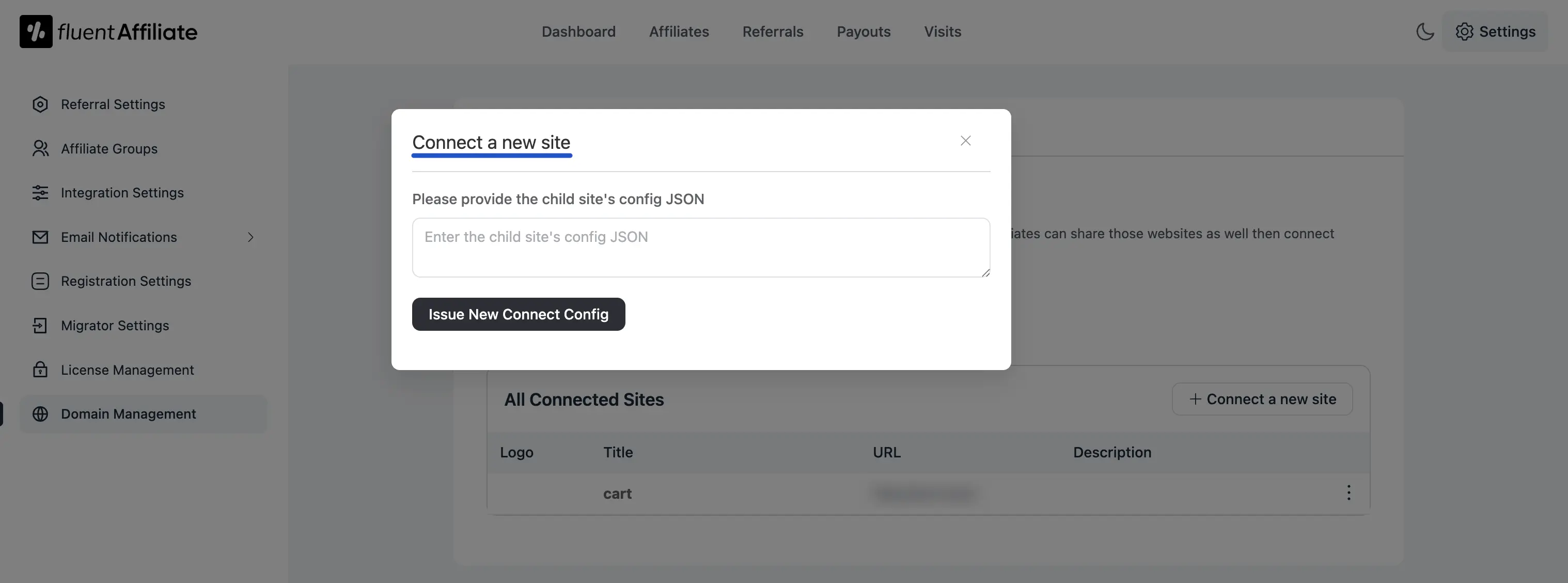
Task: Open Integration Settings via the sliders icon
Action: 40,192
